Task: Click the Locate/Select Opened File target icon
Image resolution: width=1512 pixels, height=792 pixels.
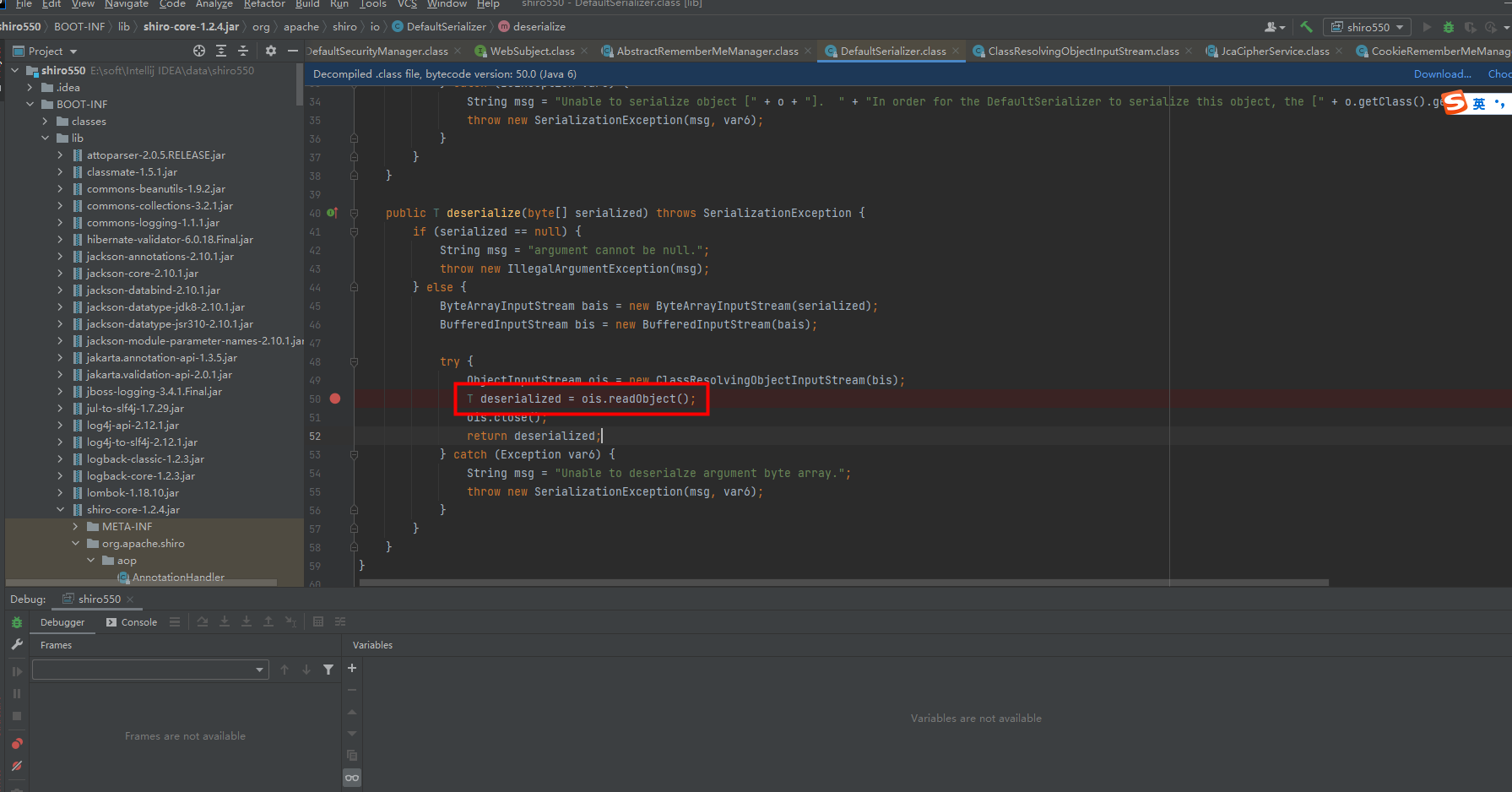Action: 199,51
